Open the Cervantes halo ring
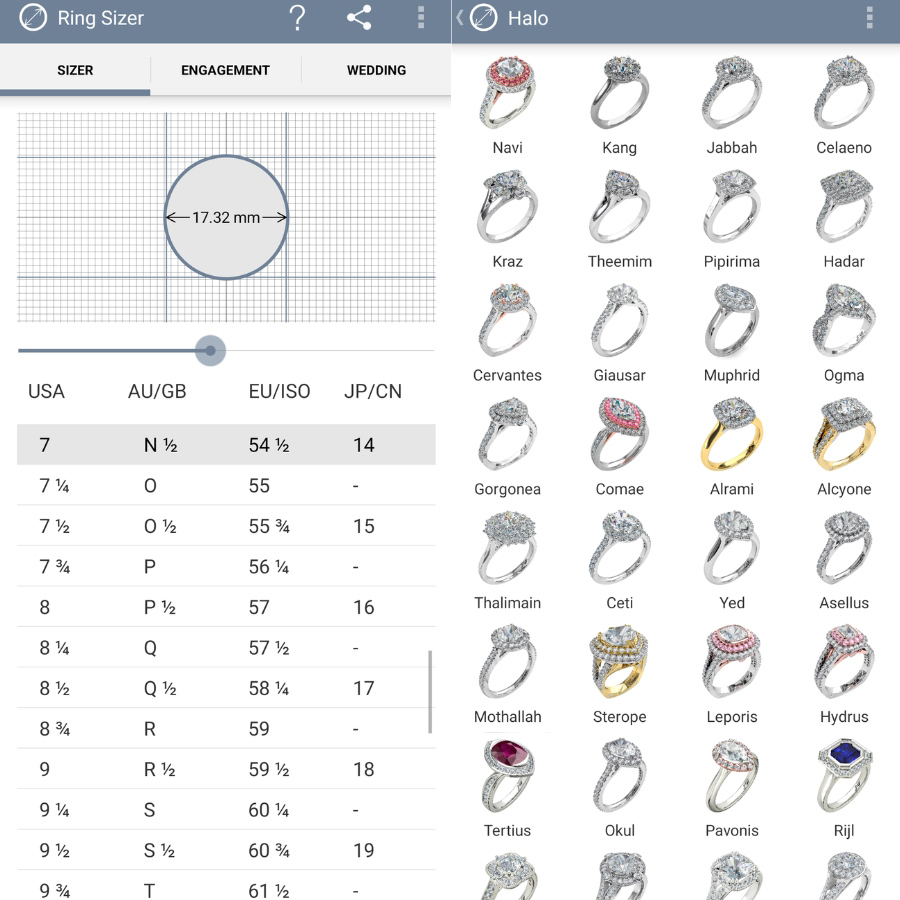 pos(507,333)
